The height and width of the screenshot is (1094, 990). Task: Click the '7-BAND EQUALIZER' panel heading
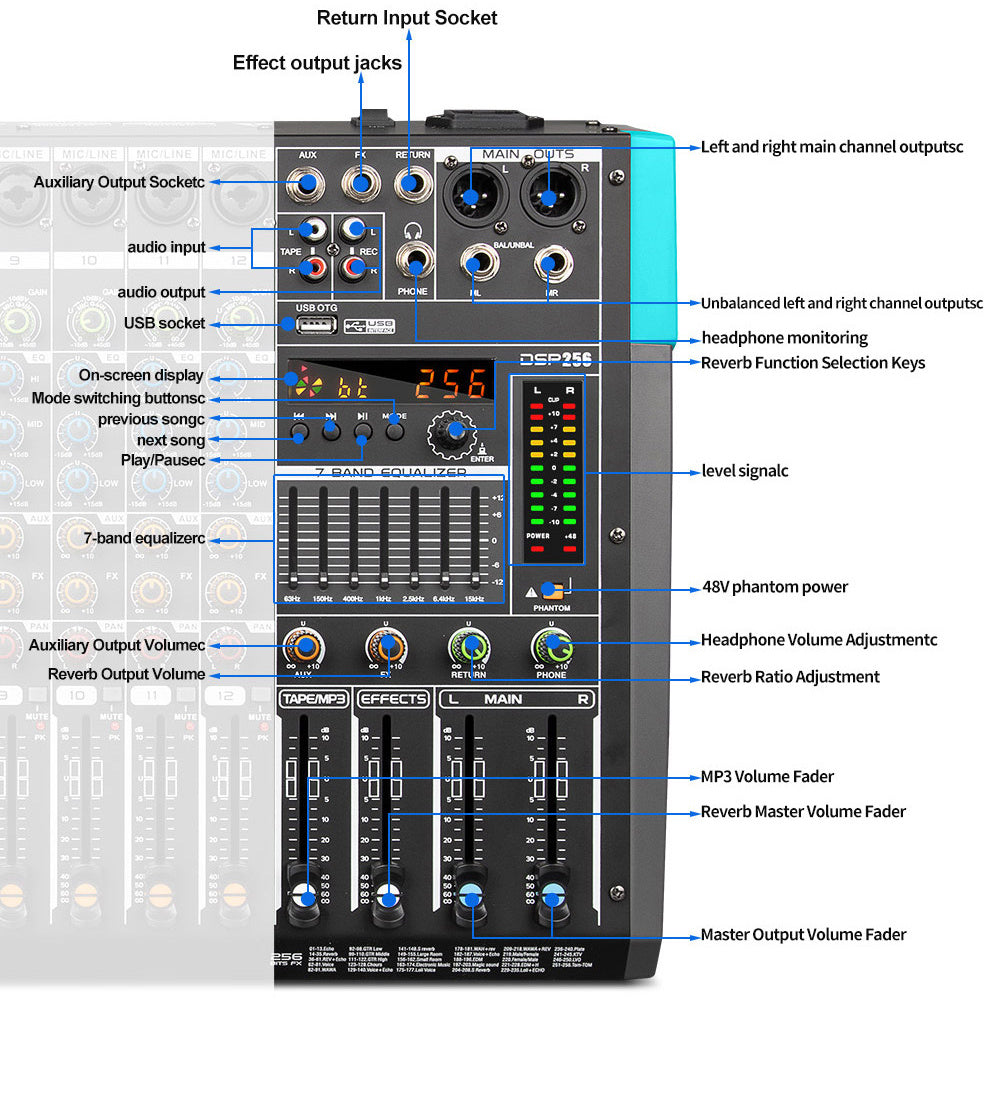[x=391, y=472]
